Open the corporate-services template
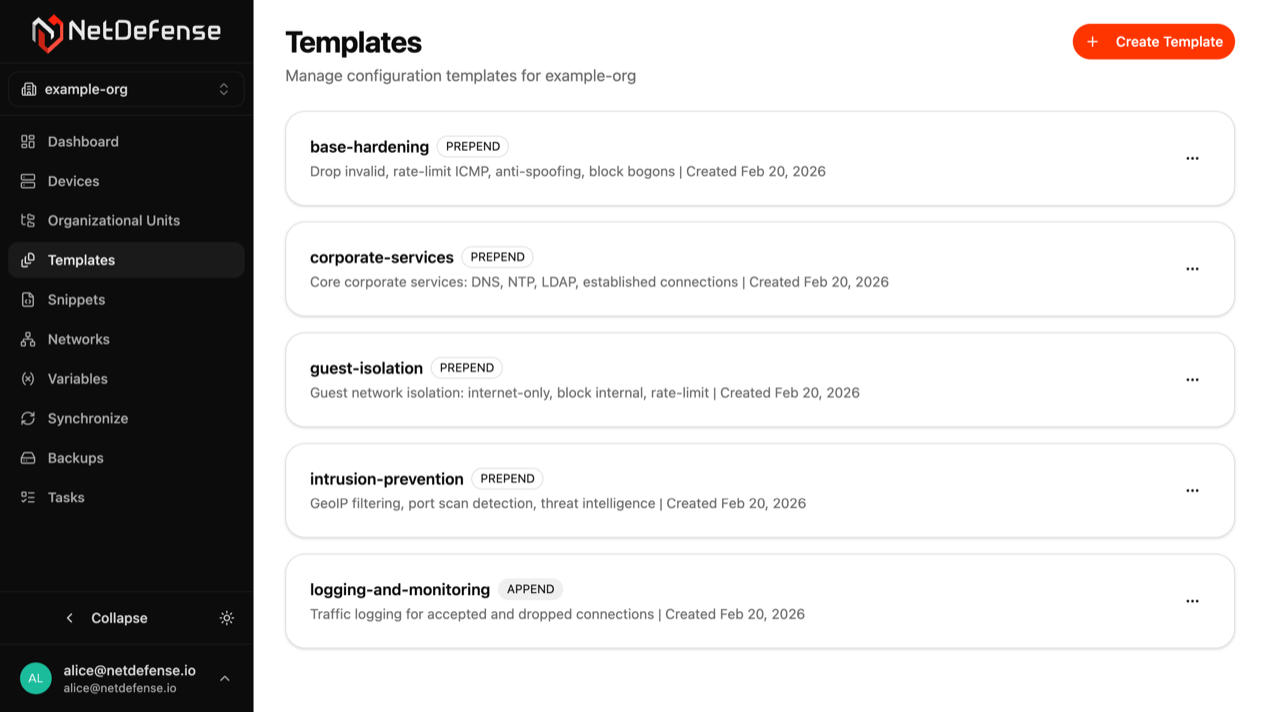Viewport: 1267px width, 712px height. (x=381, y=257)
